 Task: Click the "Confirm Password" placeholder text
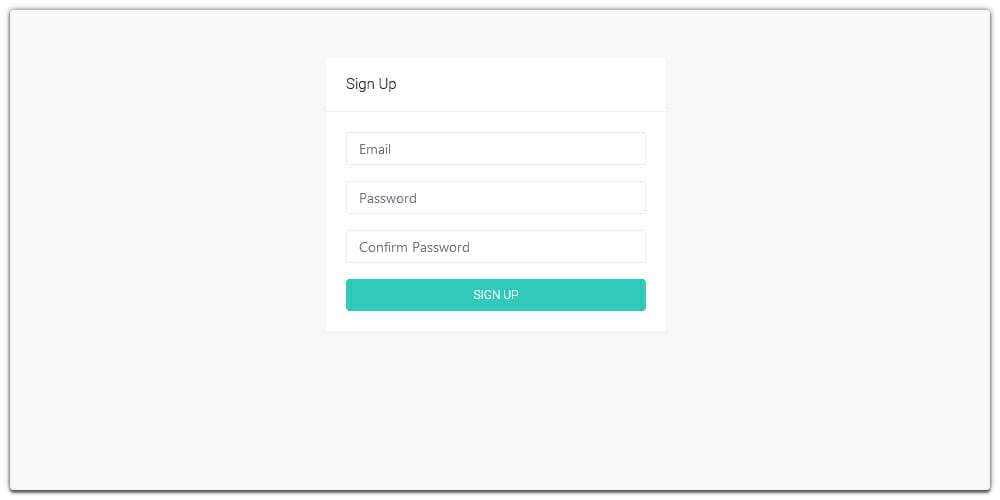pos(414,247)
